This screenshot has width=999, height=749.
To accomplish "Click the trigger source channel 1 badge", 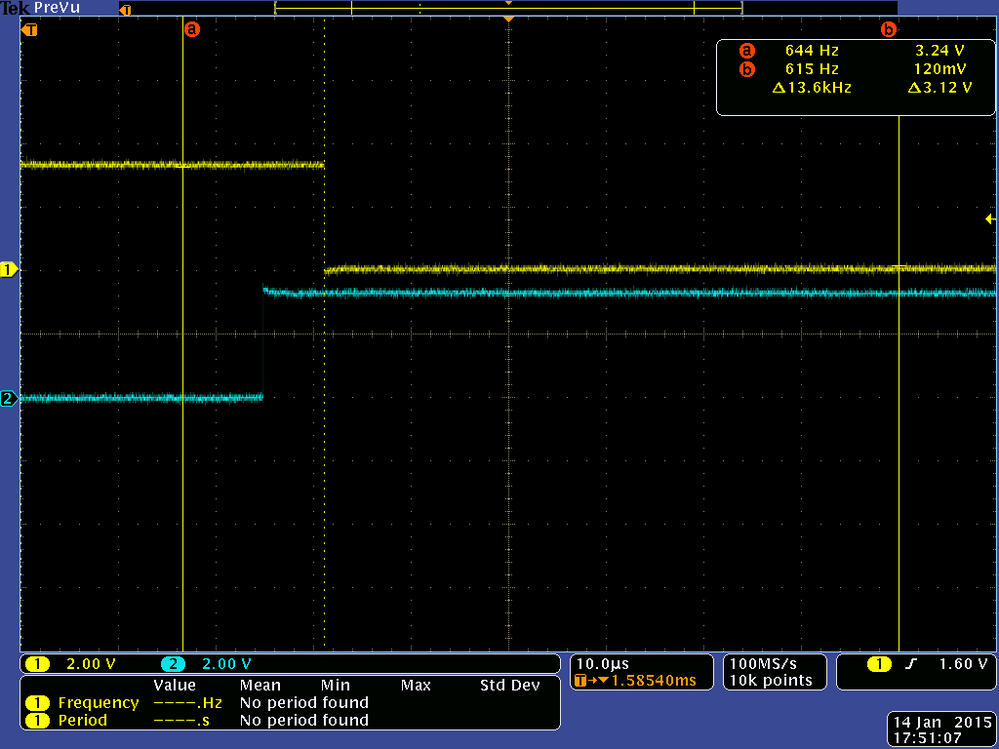I will [x=879, y=664].
